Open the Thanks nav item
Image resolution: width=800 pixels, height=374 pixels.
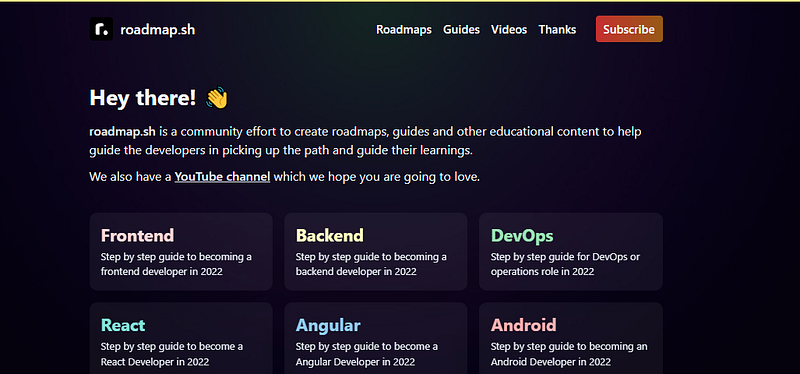point(557,30)
